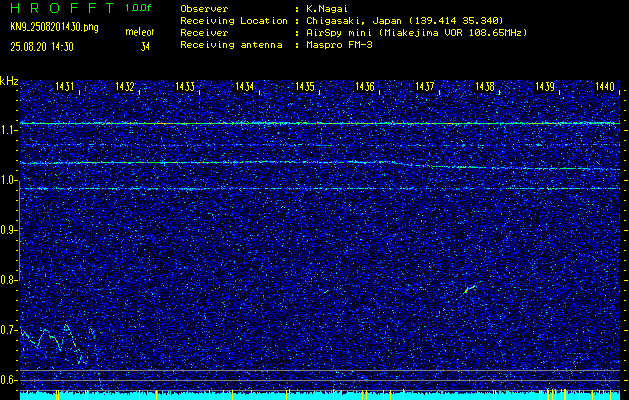Click the 1.1 frequency axis label
629x400 pixels.
point(8,130)
